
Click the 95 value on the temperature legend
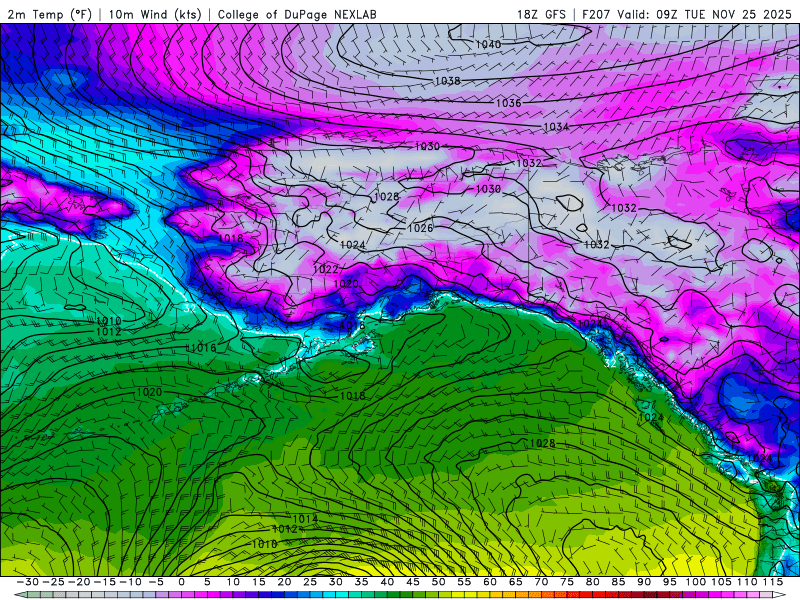tap(669, 582)
